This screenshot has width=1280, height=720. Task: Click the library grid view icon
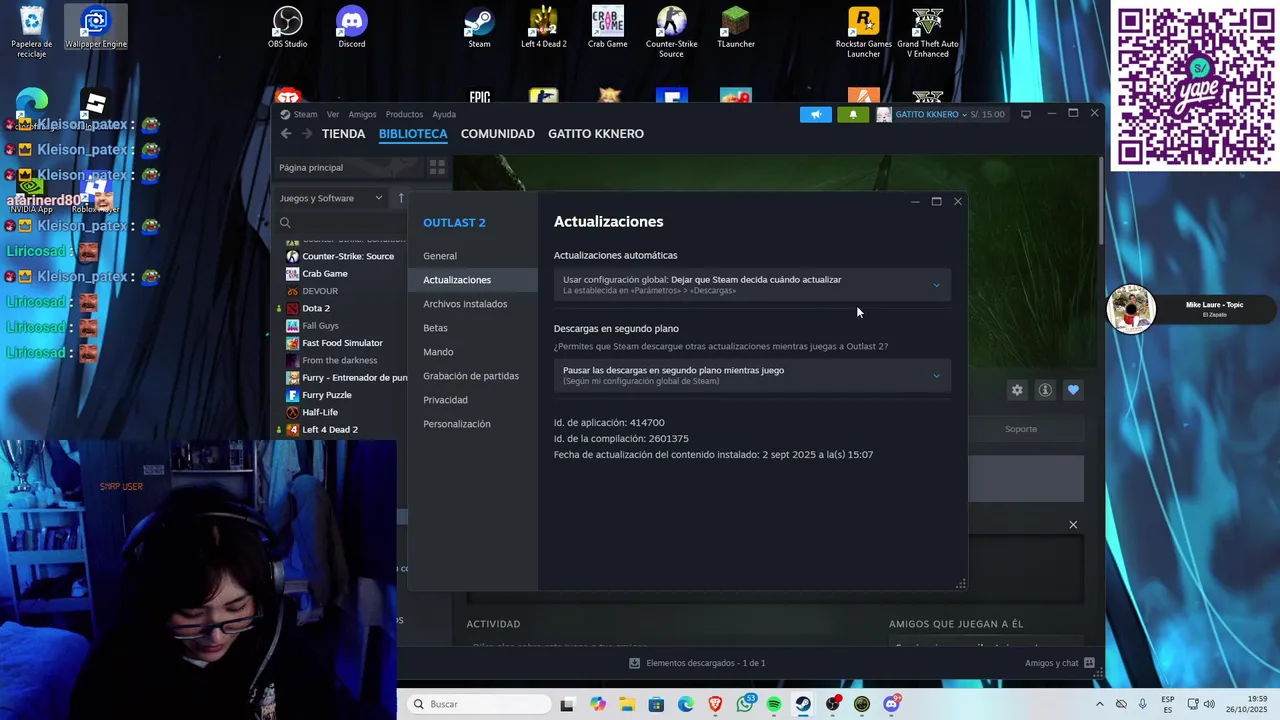click(x=437, y=167)
